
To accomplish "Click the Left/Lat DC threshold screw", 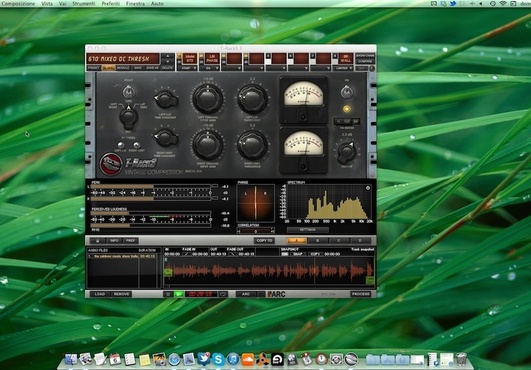I will (121, 146).
